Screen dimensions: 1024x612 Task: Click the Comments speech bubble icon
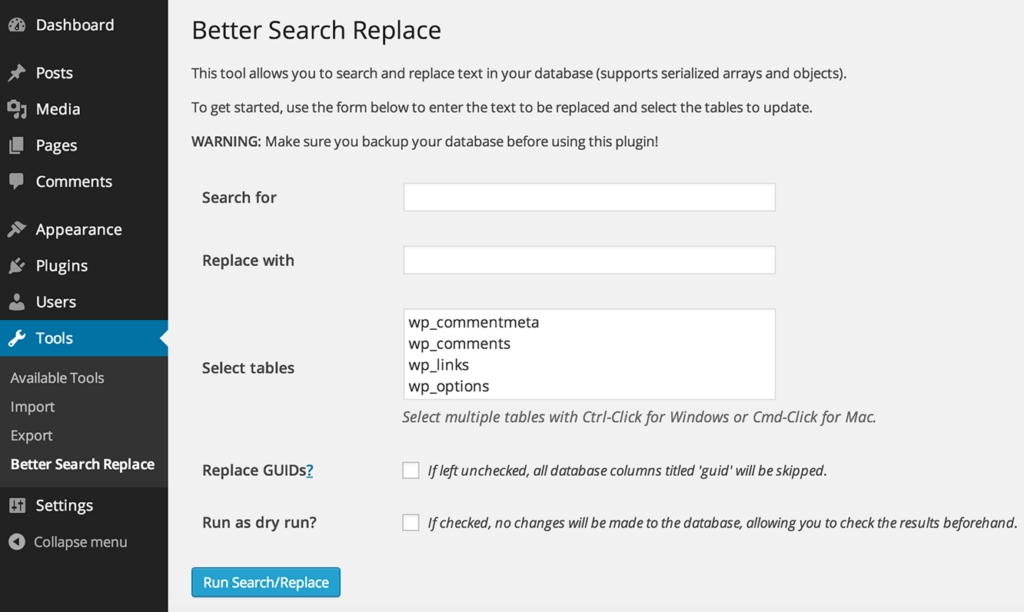(x=16, y=182)
